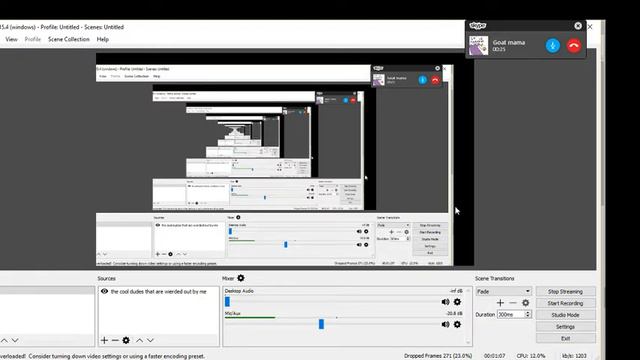Open the Scene Collection menu
The width and height of the screenshot is (640, 360).
coord(69,39)
